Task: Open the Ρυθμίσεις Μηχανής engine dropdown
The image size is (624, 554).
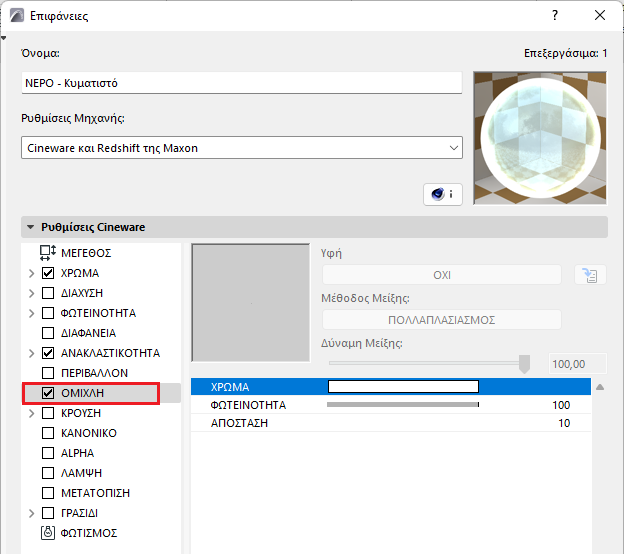Action: coord(242,148)
